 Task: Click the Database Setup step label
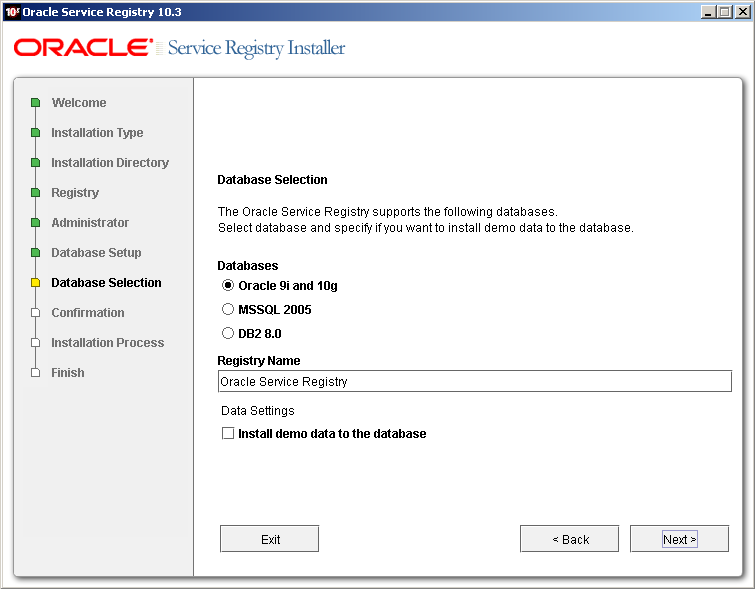click(x=96, y=252)
